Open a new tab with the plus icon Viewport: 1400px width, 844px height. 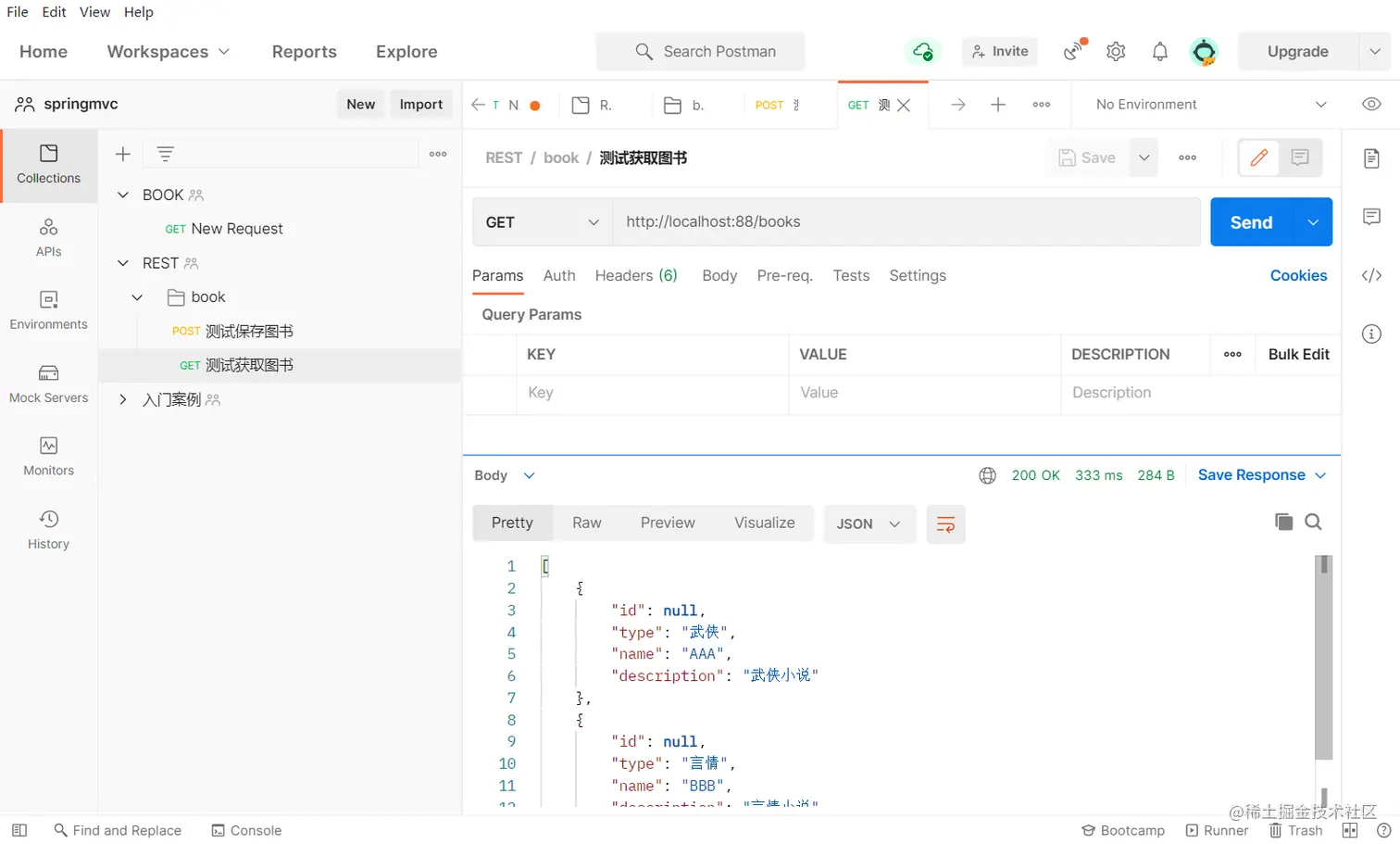998,105
